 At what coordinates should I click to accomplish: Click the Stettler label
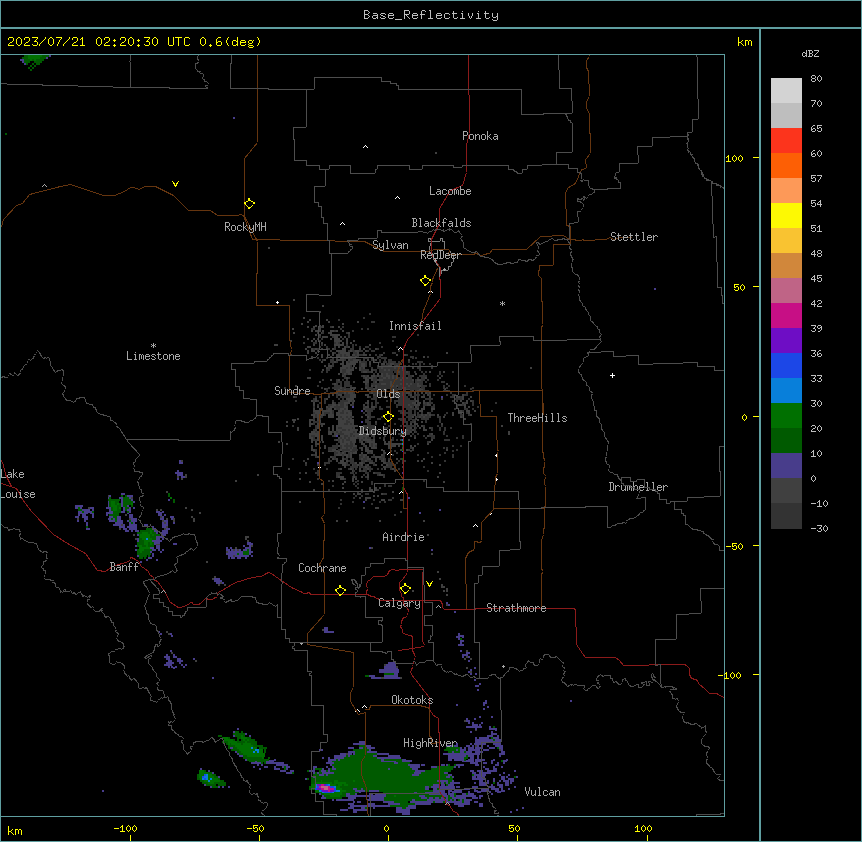coord(634,237)
